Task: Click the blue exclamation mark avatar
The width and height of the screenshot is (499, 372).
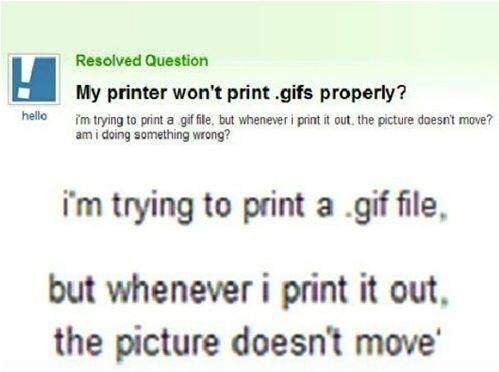Action: (x=34, y=79)
